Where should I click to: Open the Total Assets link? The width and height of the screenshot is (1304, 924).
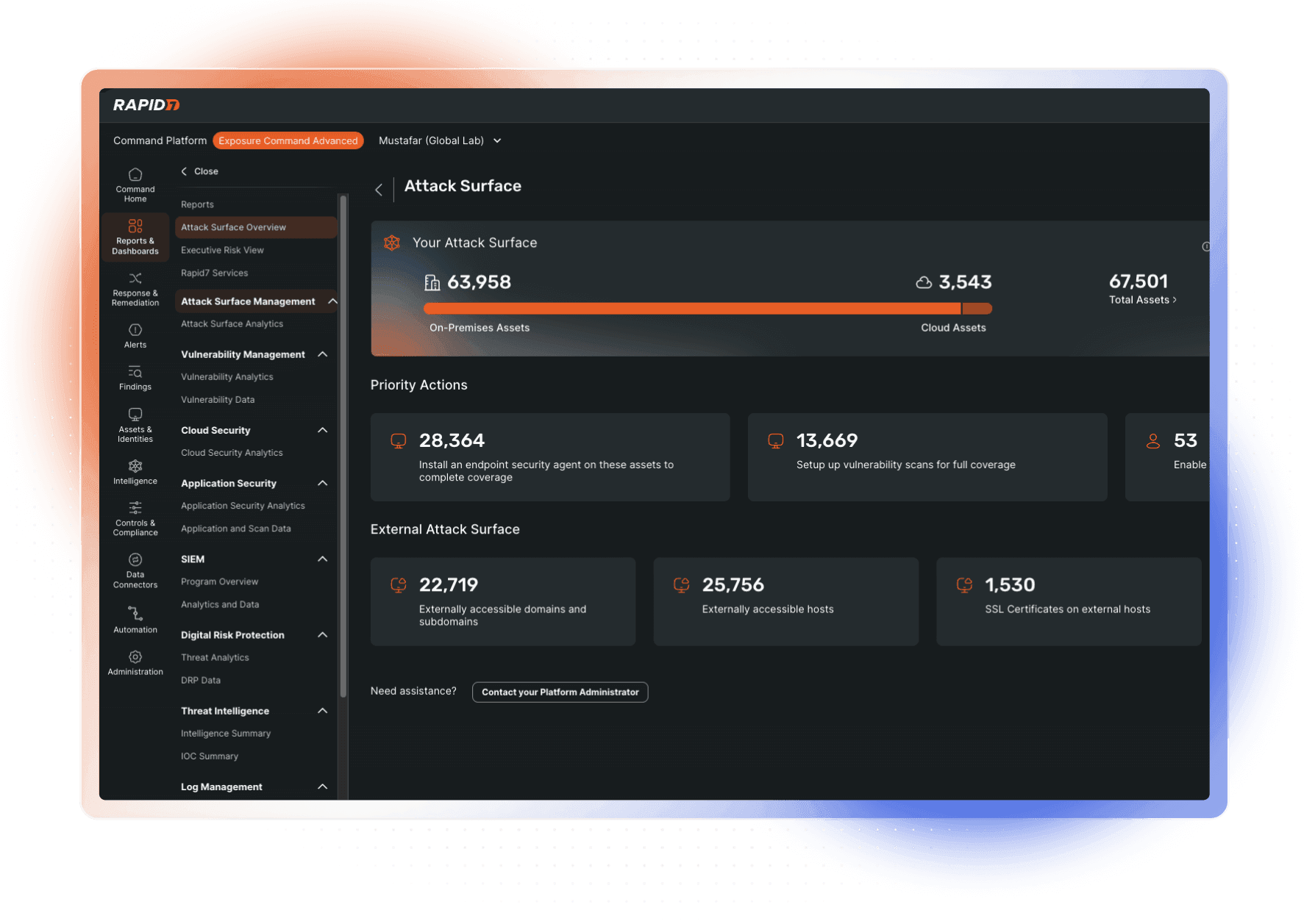[x=1142, y=300]
